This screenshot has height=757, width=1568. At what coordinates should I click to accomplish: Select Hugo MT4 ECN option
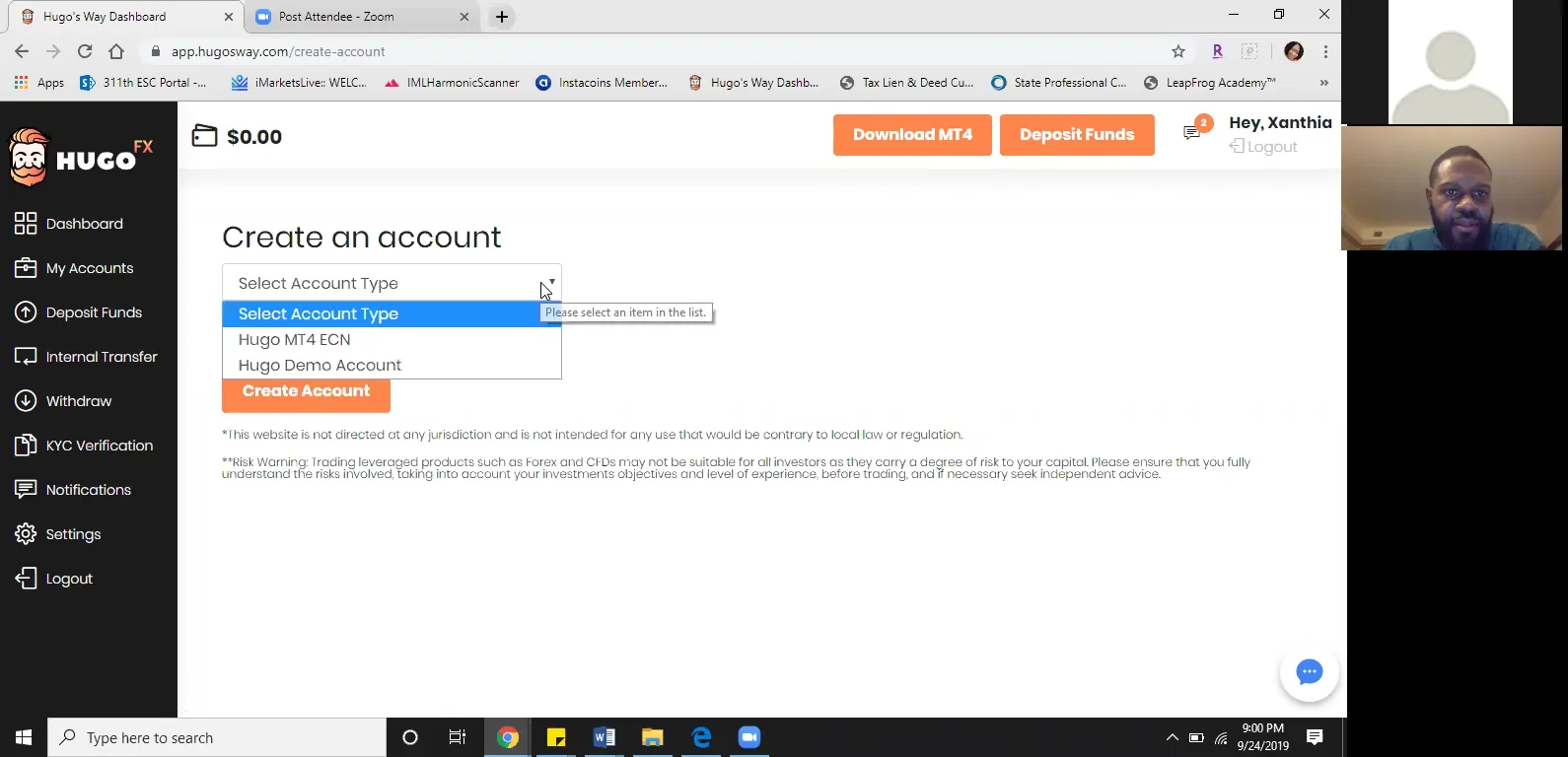[392, 339]
